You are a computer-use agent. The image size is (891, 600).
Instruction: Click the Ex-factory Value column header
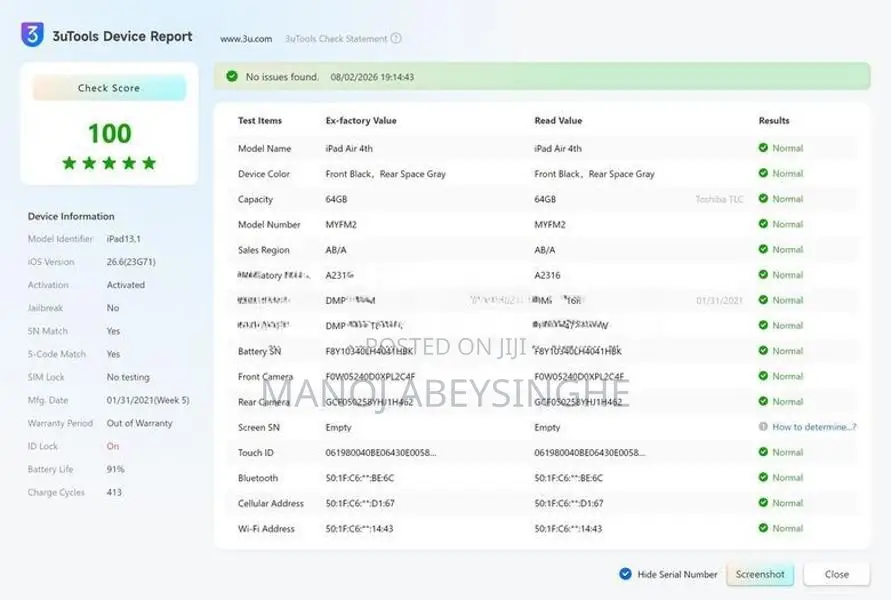[361, 120]
